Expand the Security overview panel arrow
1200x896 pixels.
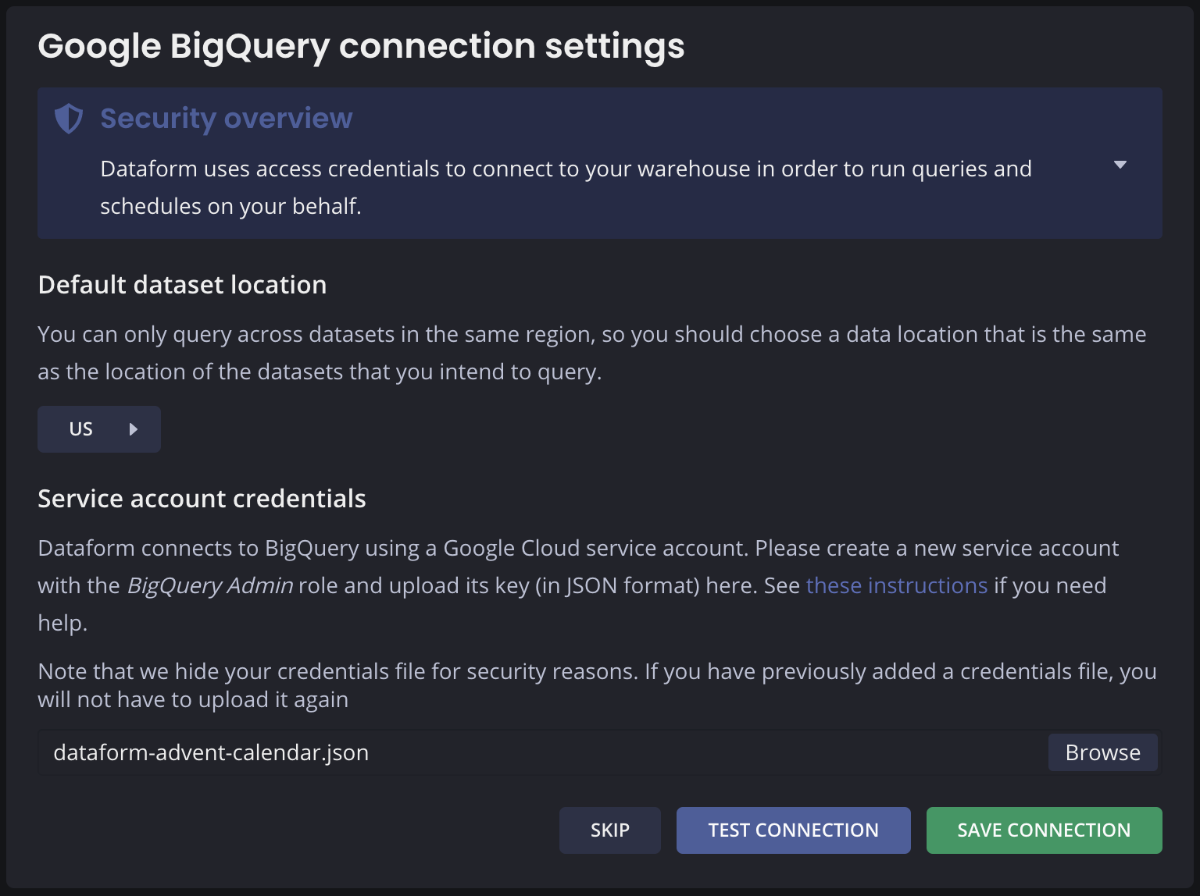tap(1120, 165)
